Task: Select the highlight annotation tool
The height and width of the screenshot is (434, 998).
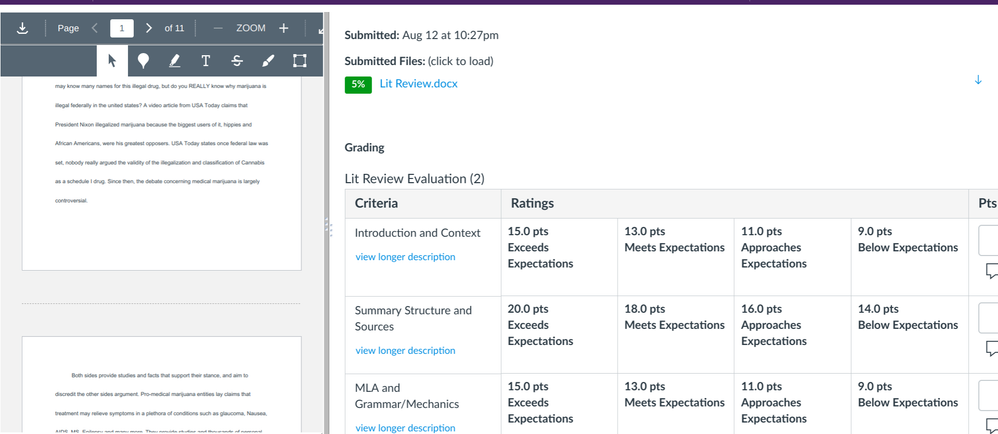Action: click(x=174, y=60)
